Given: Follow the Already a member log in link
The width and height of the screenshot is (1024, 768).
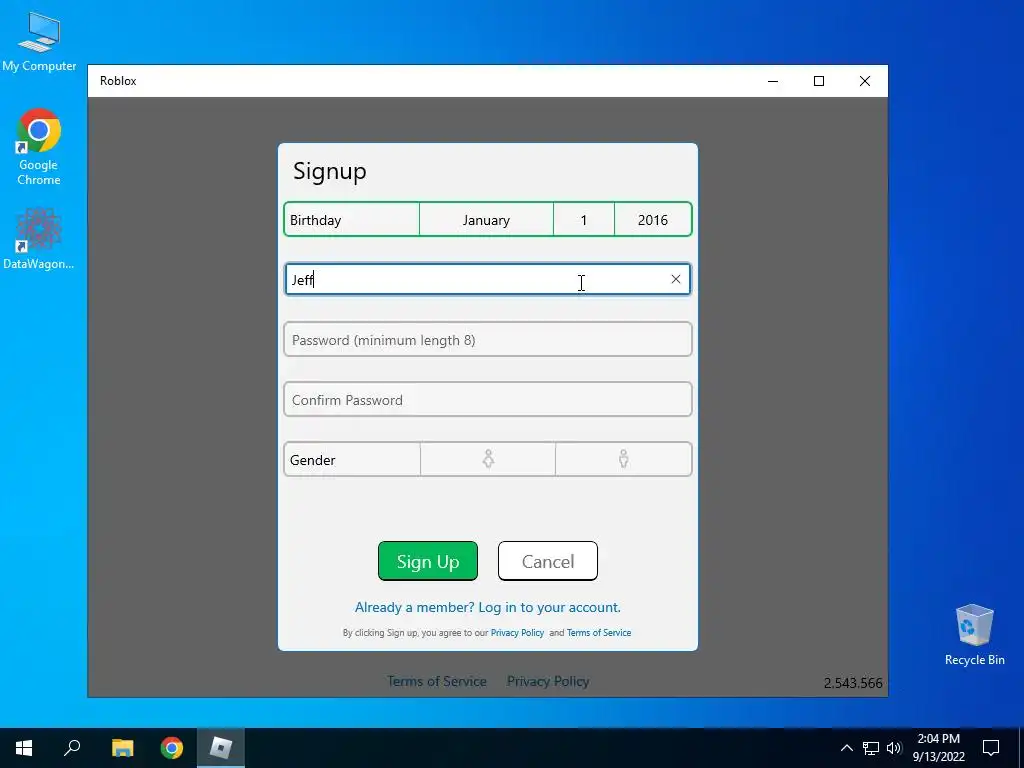Looking at the screenshot, I should (x=487, y=607).
